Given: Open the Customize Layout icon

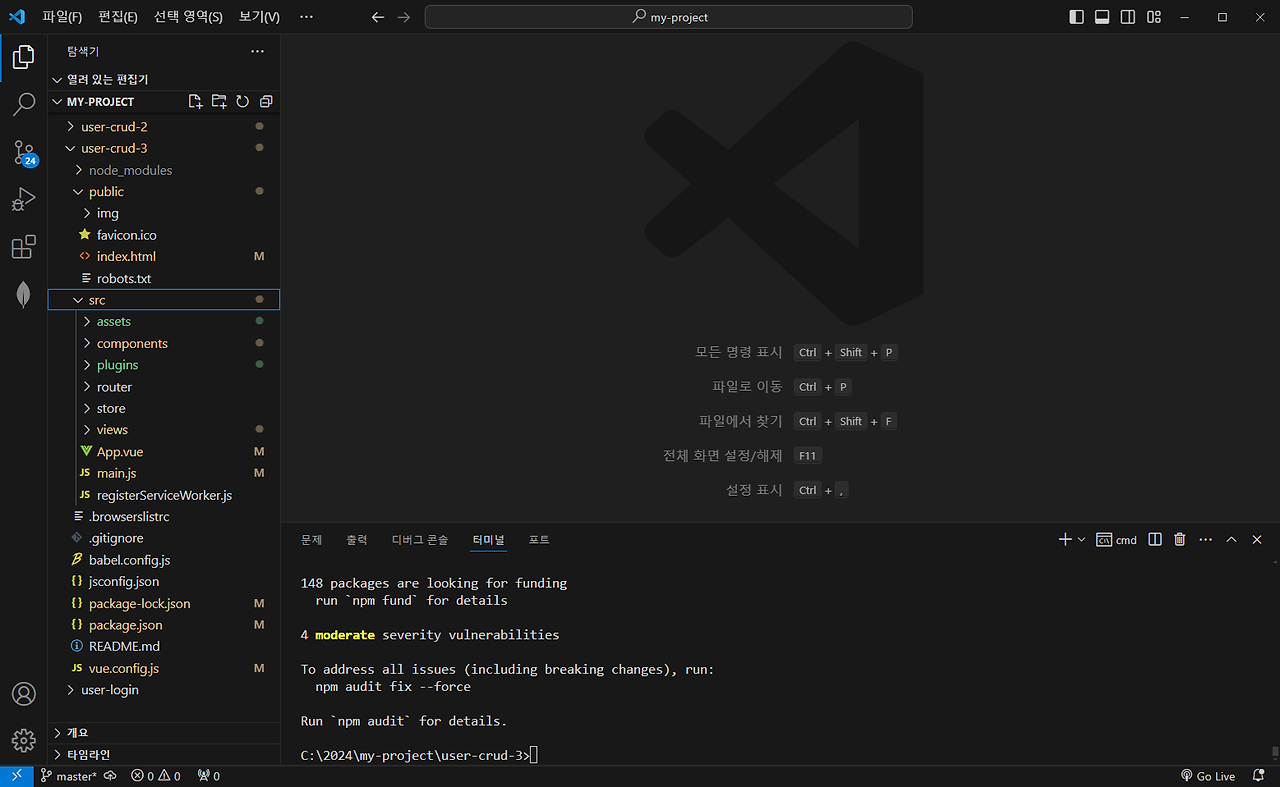Looking at the screenshot, I should coord(1154,17).
